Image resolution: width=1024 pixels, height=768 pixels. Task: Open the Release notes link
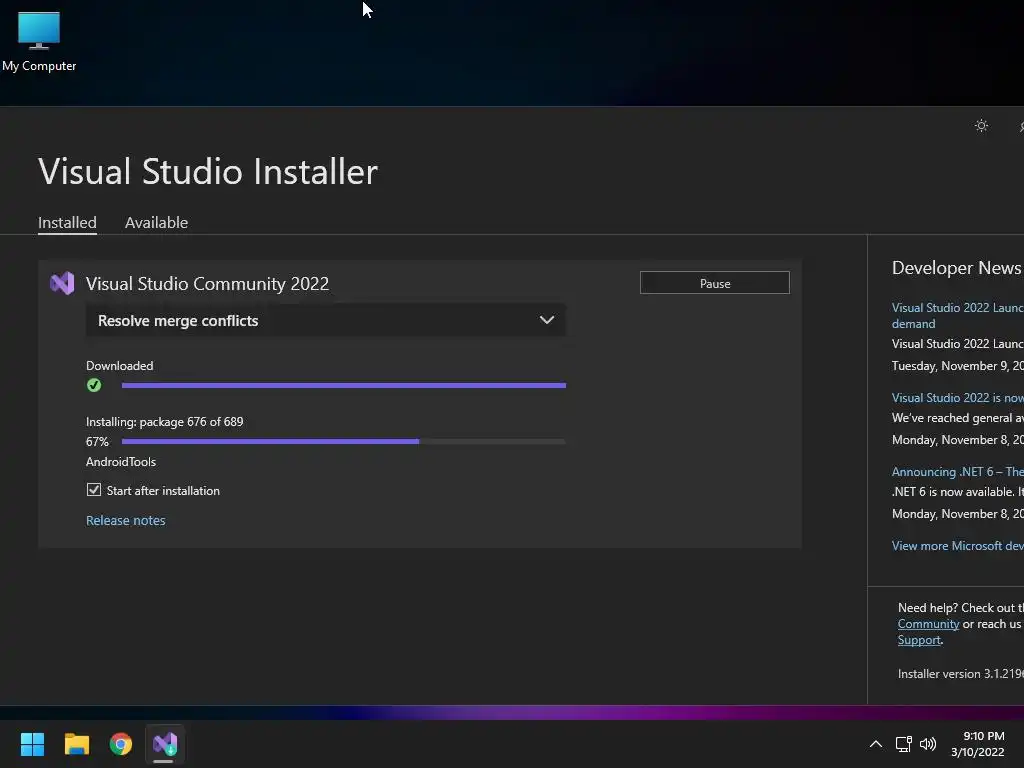coord(125,520)
